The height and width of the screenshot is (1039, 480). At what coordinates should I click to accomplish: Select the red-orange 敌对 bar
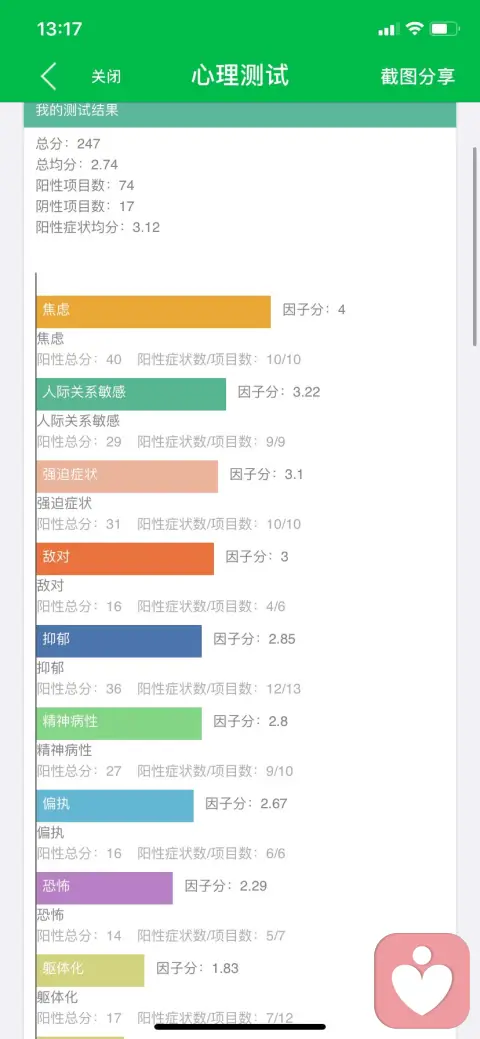coord(125,559)
